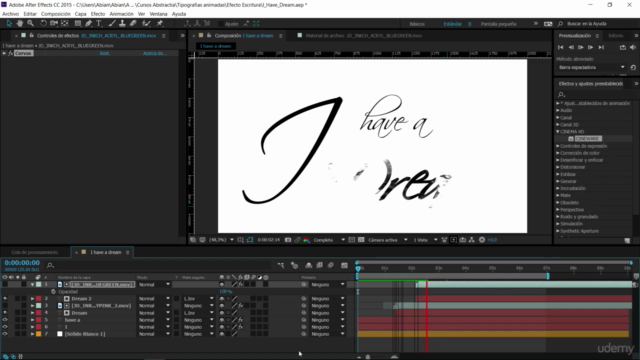
Task: Toggle fx switch on 'have a' layer
Action: pos(241,320)
